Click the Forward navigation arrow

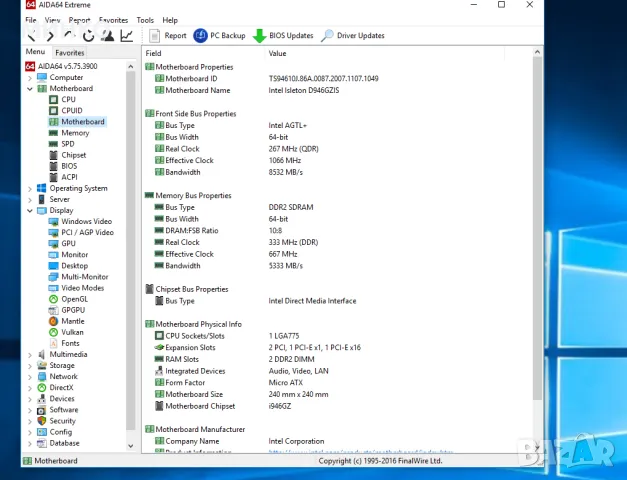(50, 36)
